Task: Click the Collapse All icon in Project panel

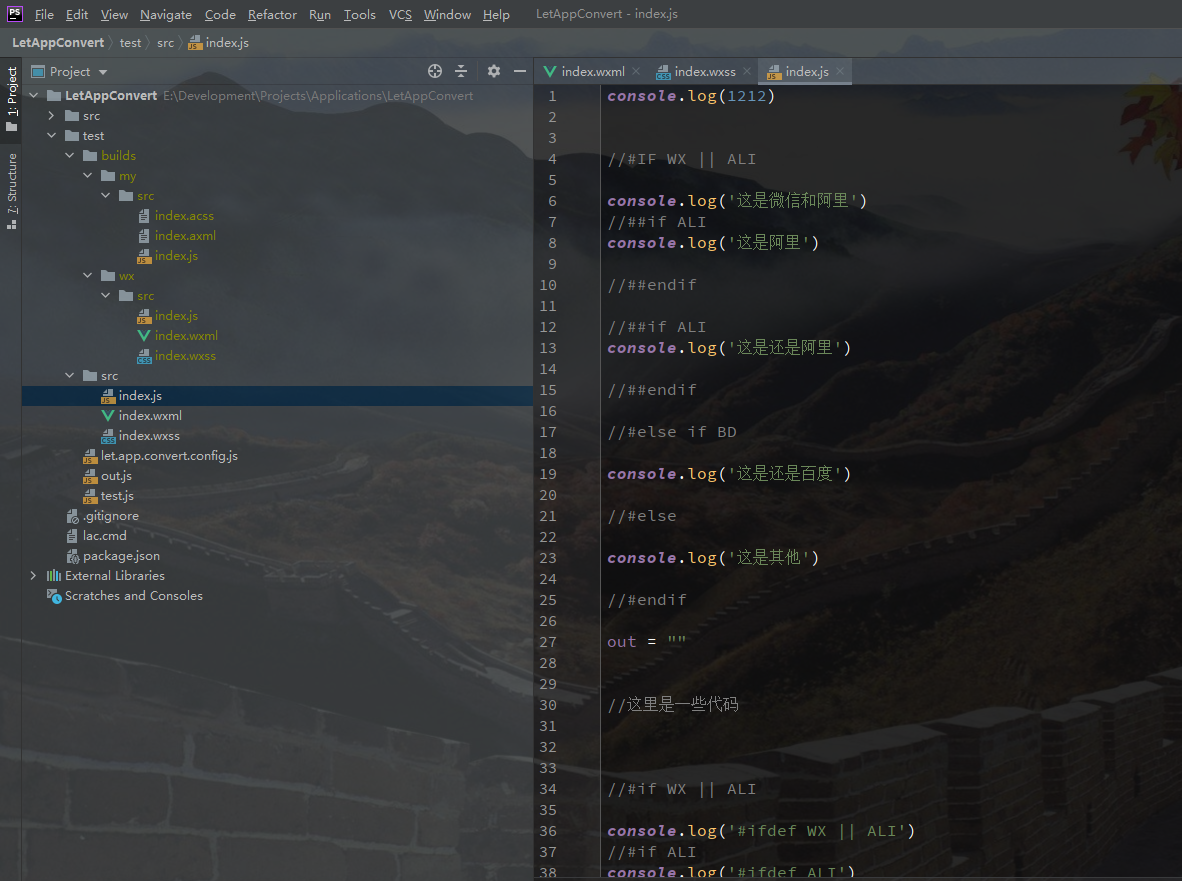Action: (x=461, y=72)
